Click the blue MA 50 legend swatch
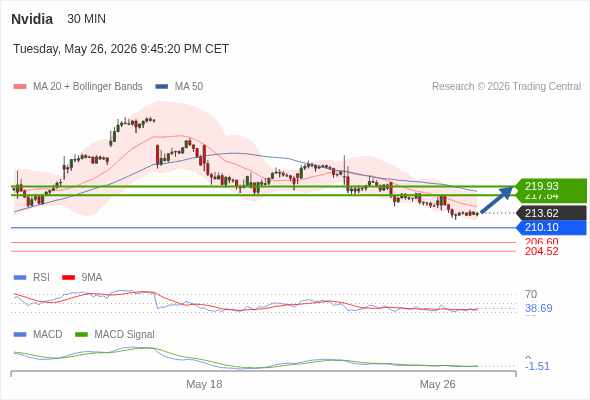 coord(161,87)
